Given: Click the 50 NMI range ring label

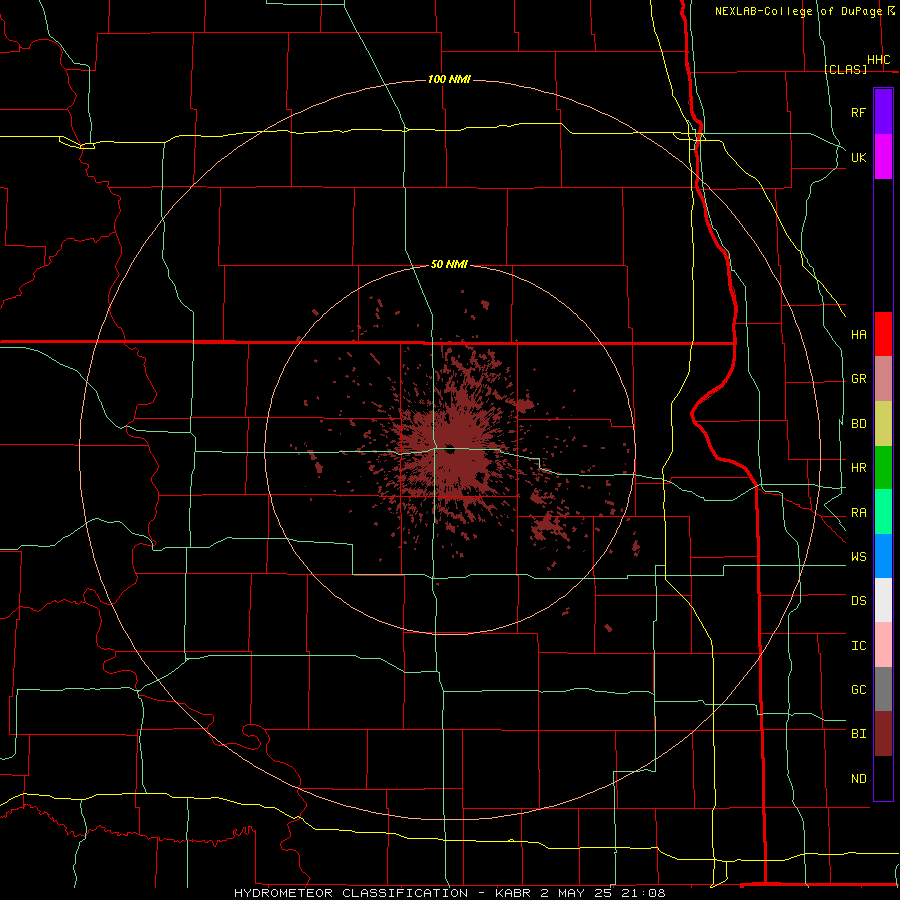Looking at the screenshot, I should tap(449, 264).
